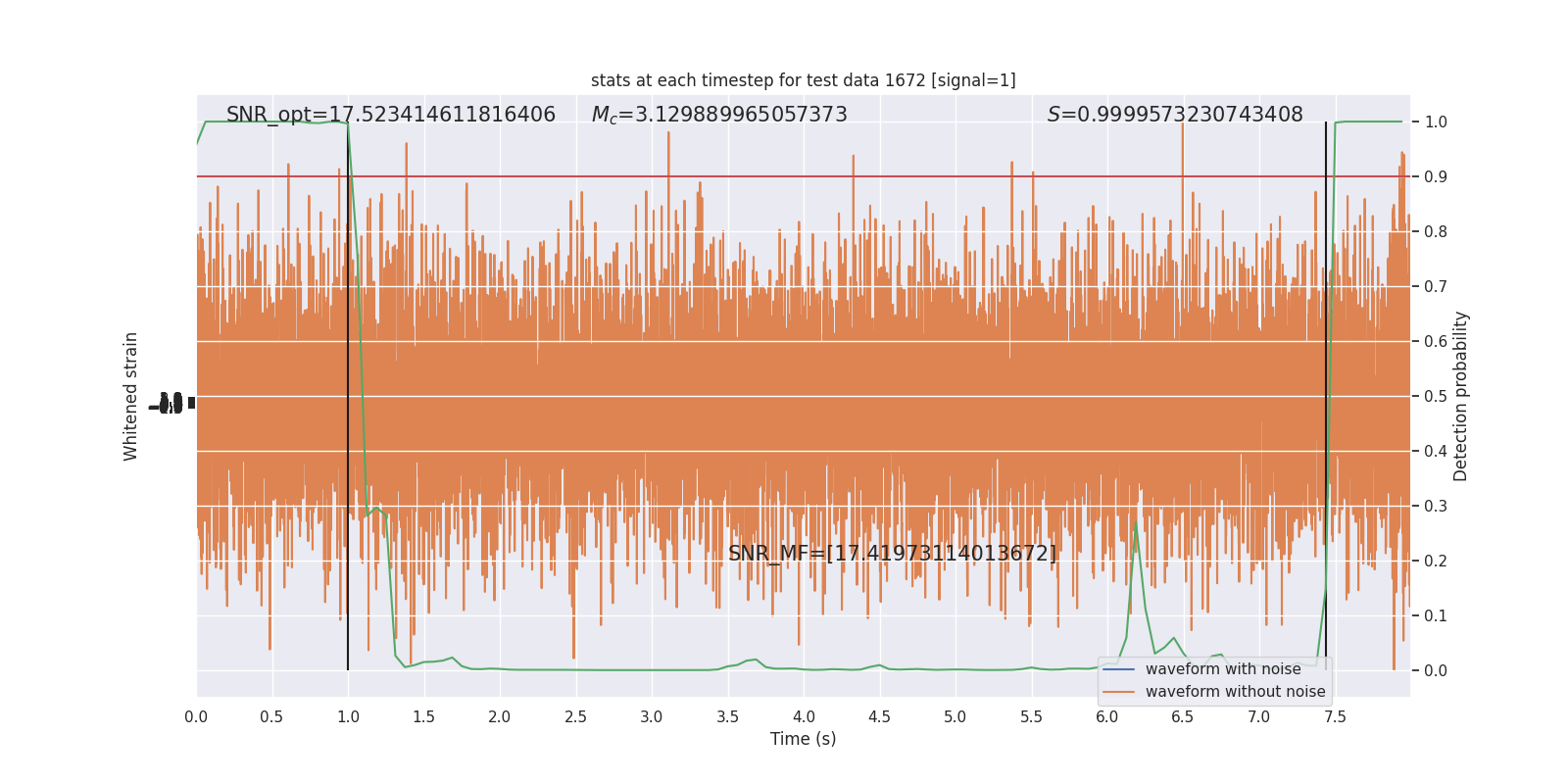
Task: Click the 5.0 tick on the time axis
Action: click(955, 716)
